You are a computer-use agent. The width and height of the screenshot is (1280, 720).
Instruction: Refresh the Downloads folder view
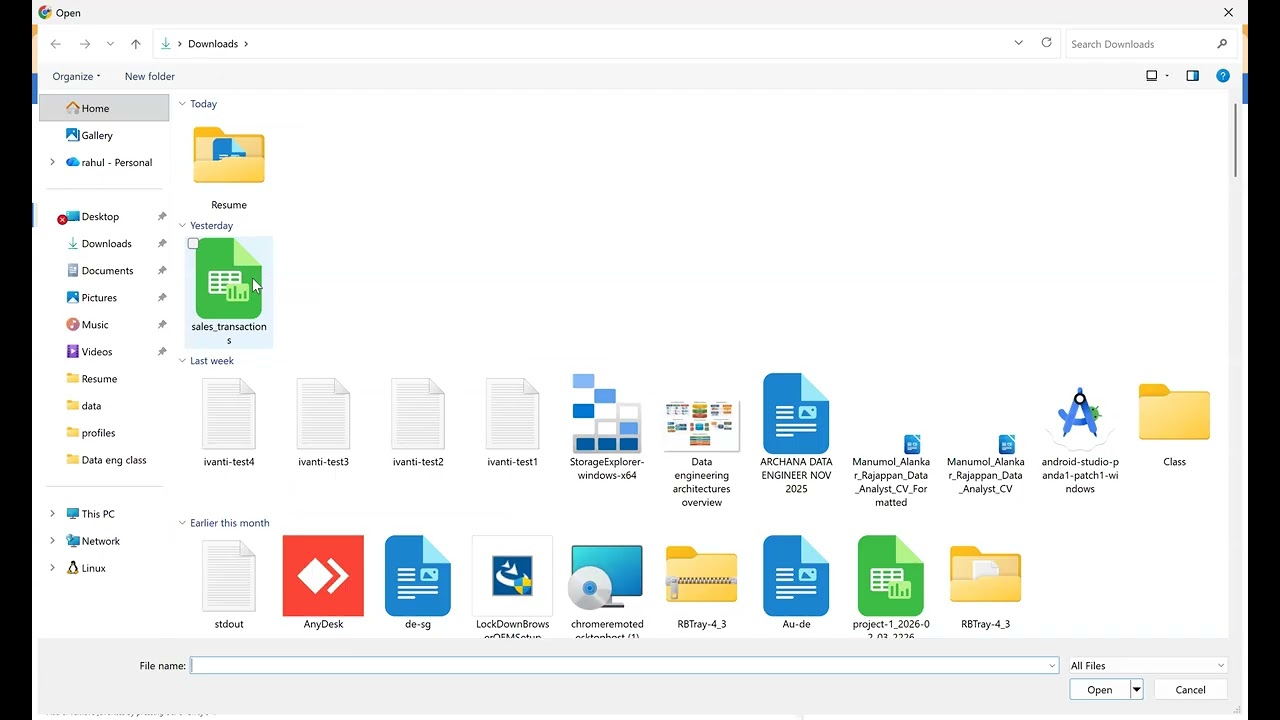click(x=1047, y=43)
